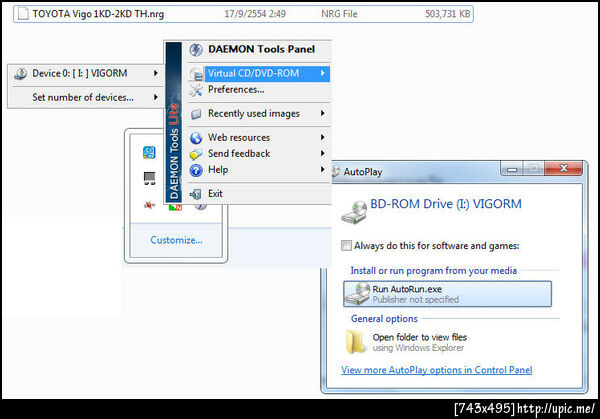Click the blue tray icon in notification popup

(149, 152)
